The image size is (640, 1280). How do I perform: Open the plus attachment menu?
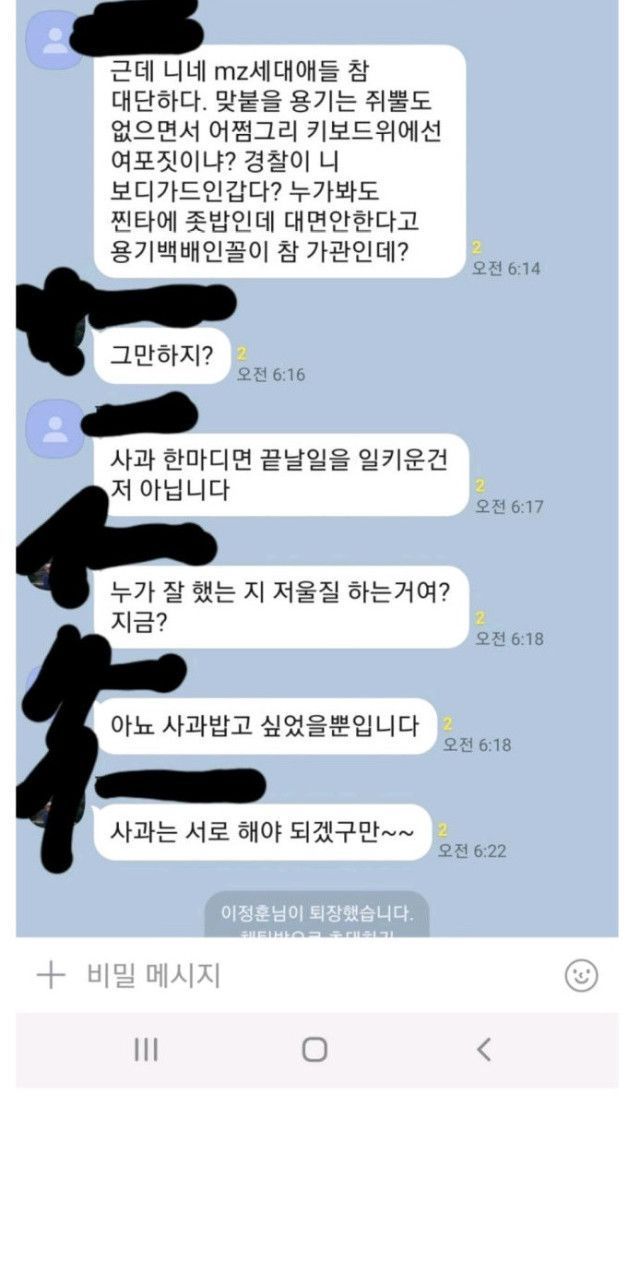pos(50,975)
